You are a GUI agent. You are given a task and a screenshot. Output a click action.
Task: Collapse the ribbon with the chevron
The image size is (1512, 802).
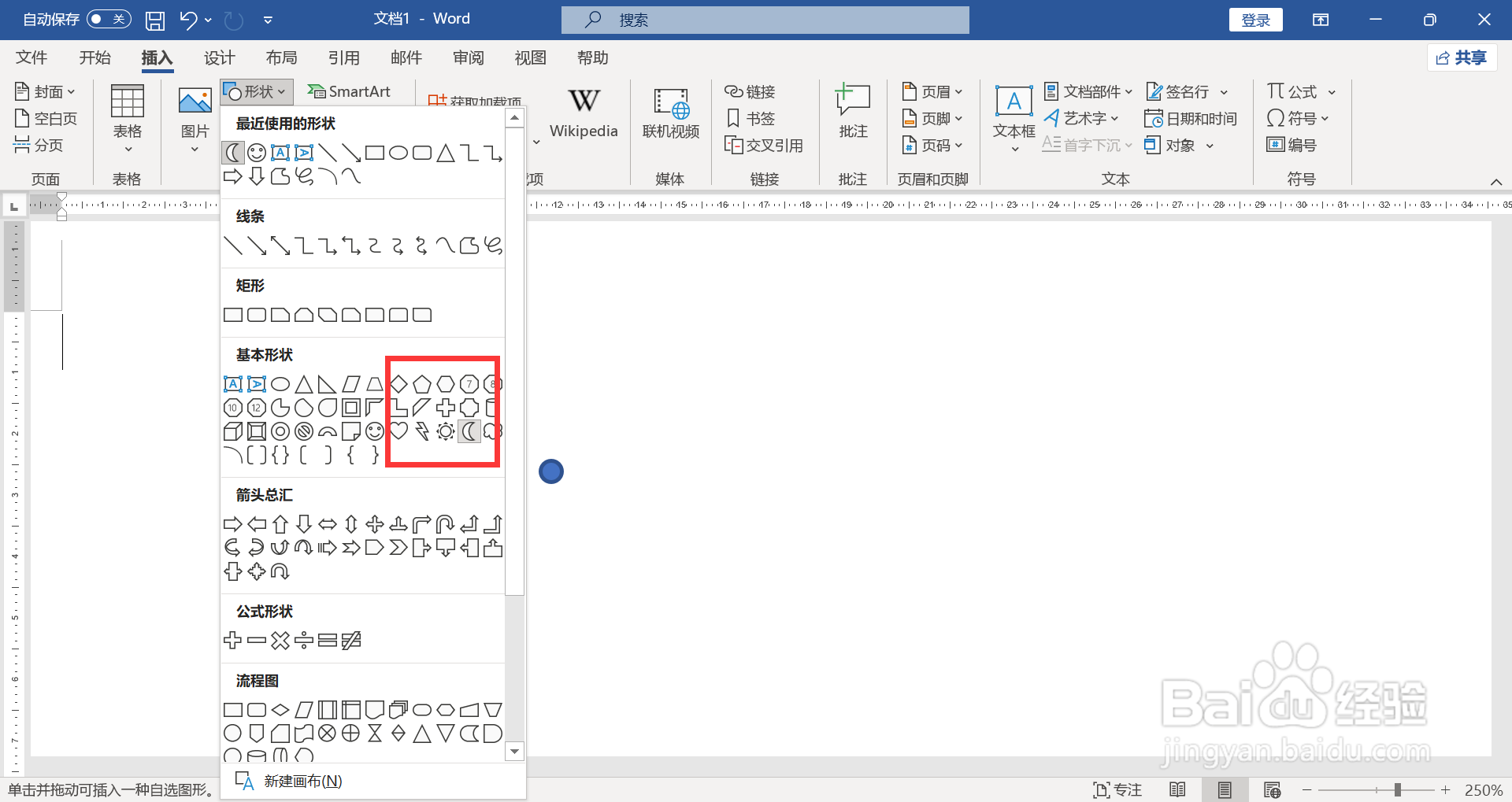click(x=1496, y=182)
